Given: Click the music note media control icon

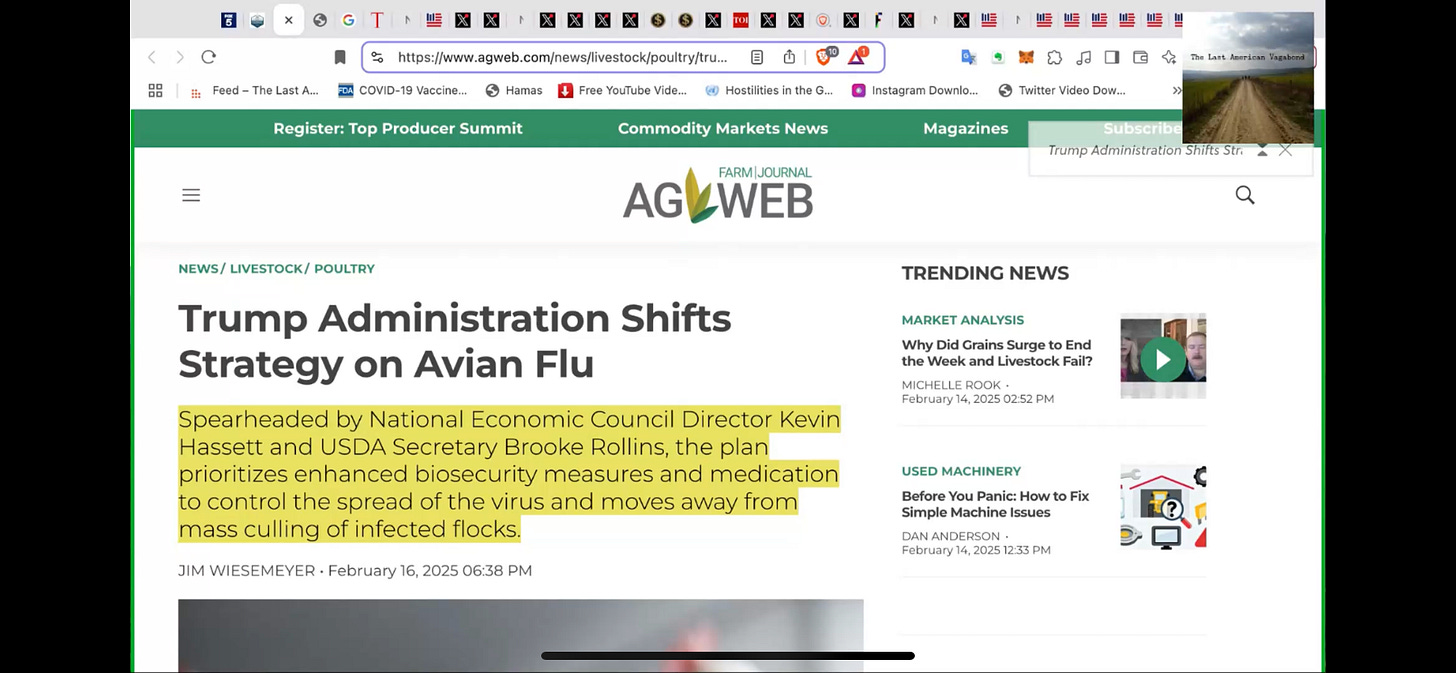Looking at the screenshot, I should (1083, 57).
